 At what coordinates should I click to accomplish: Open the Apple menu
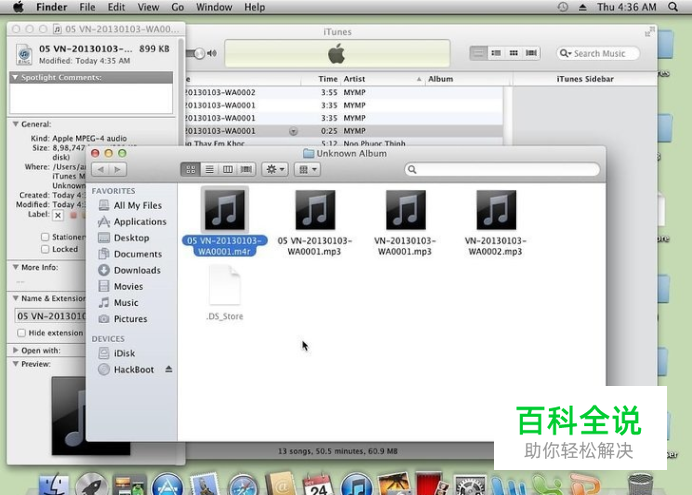click(19, 7)
